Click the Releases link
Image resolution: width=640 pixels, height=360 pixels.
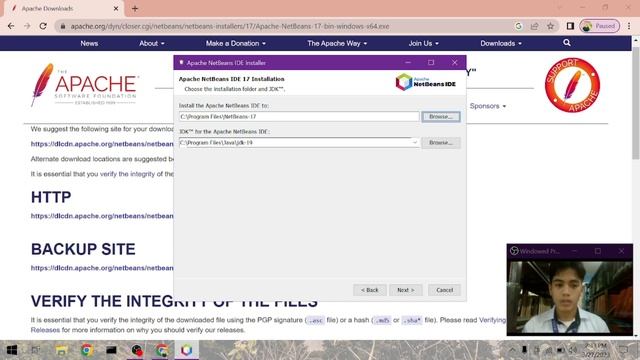coord(45,330)
